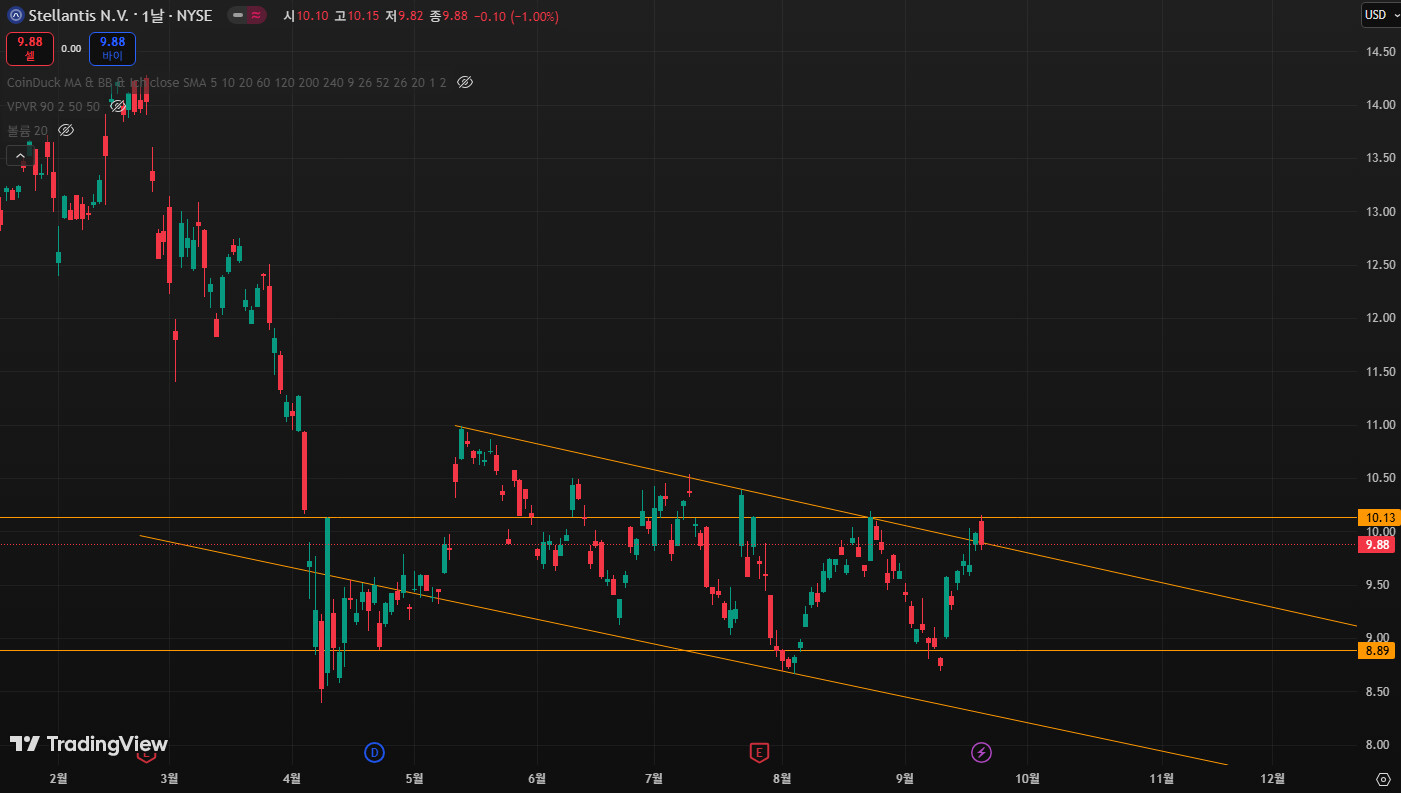Click the gray dash icon beside NYSE
This screenshot has height=793, width=1401.
click(x=236, y=16)
